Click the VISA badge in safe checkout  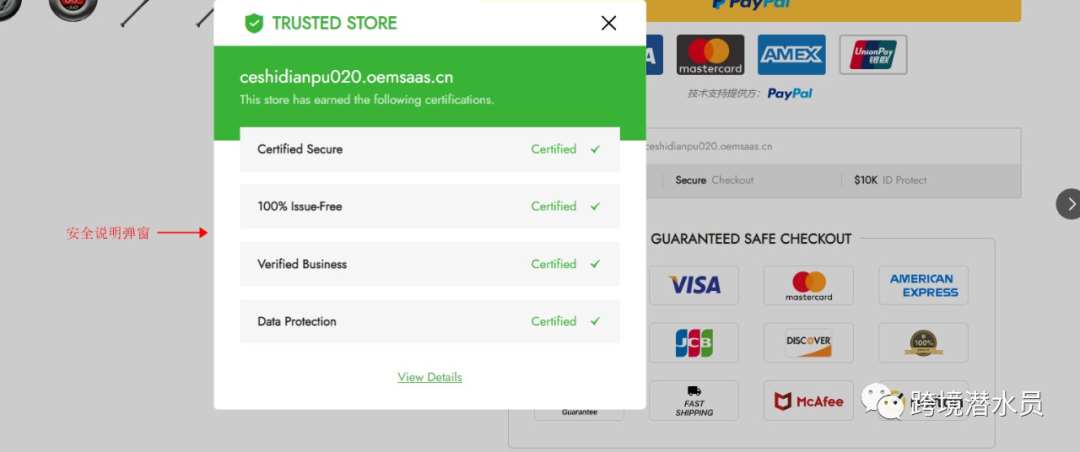pyautogui.click(x=694, y=285)
